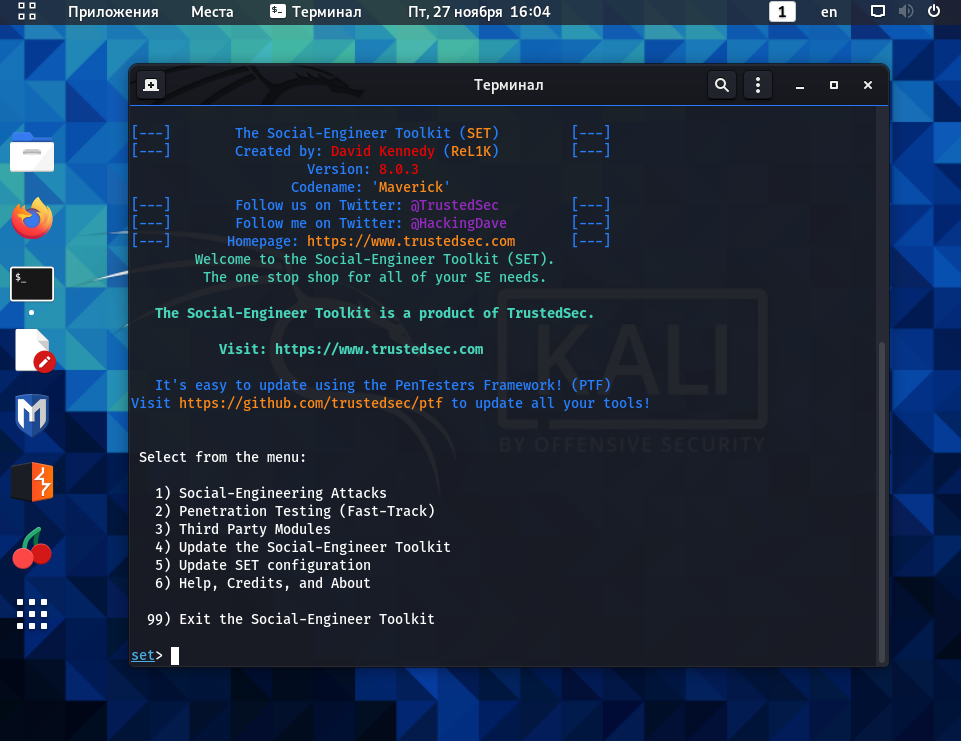Click the set> prompt line
Screen dimensions: 961x741
pyautogui.click(x=155, y=655)
